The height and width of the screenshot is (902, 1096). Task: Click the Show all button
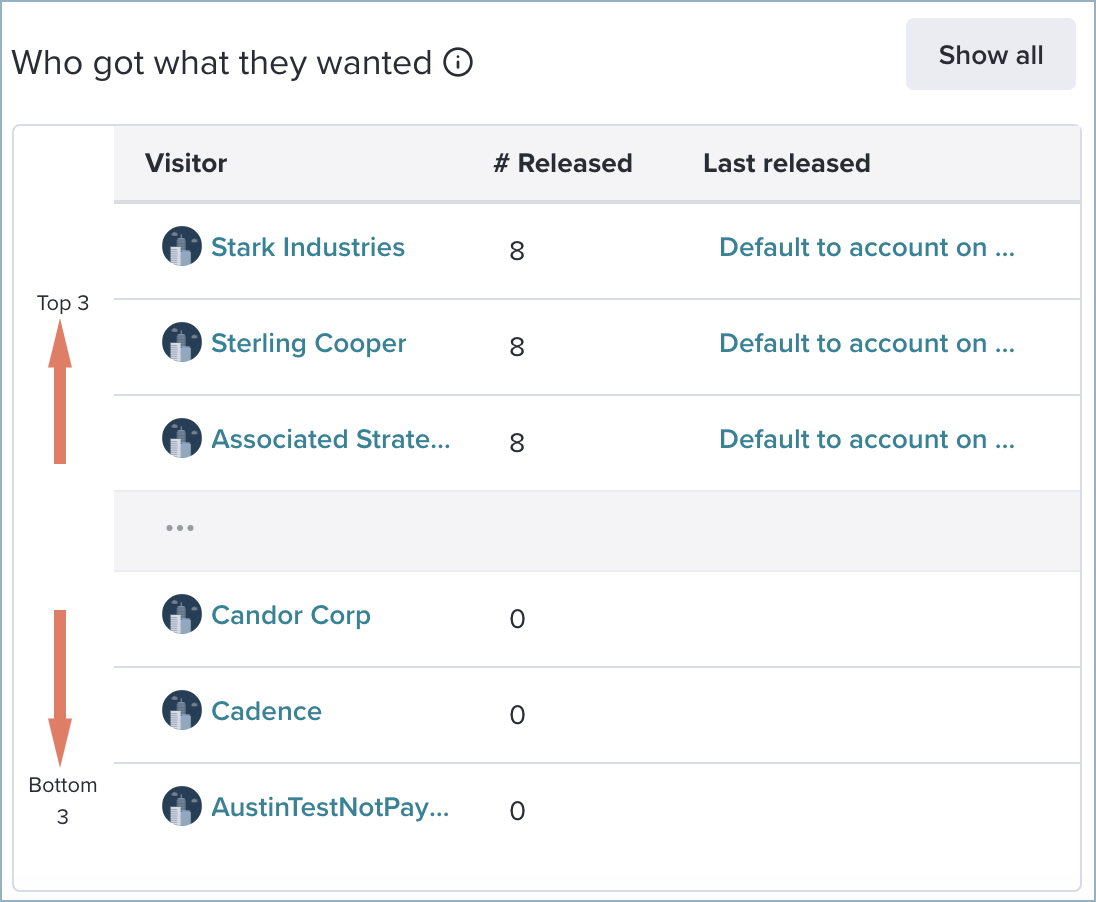(x=990, y=55)
